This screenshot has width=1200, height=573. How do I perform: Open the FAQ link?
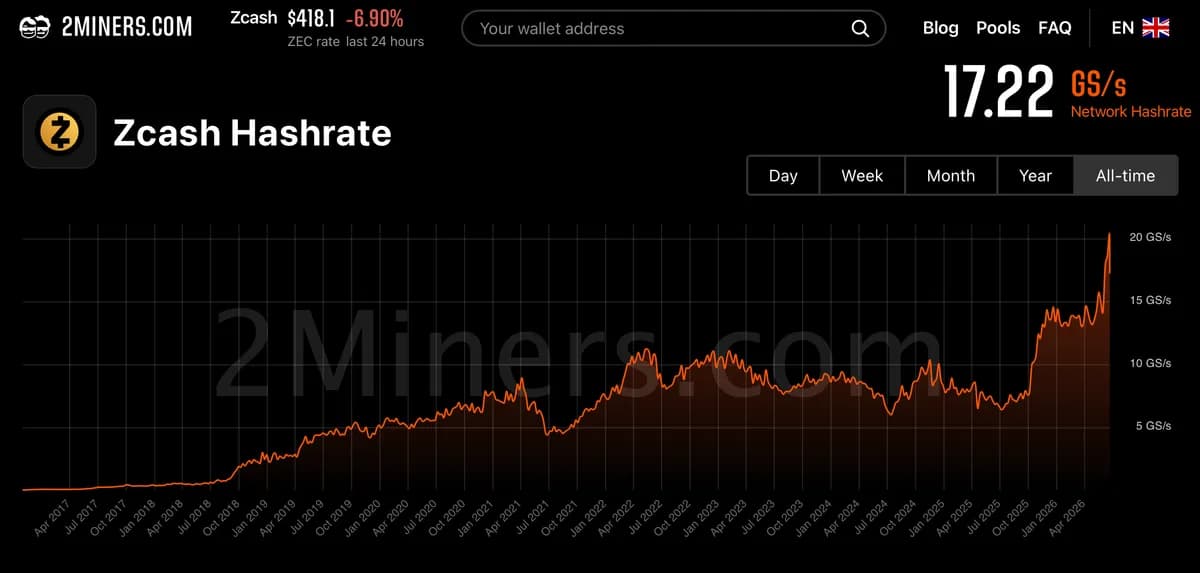coord(1055,28)
